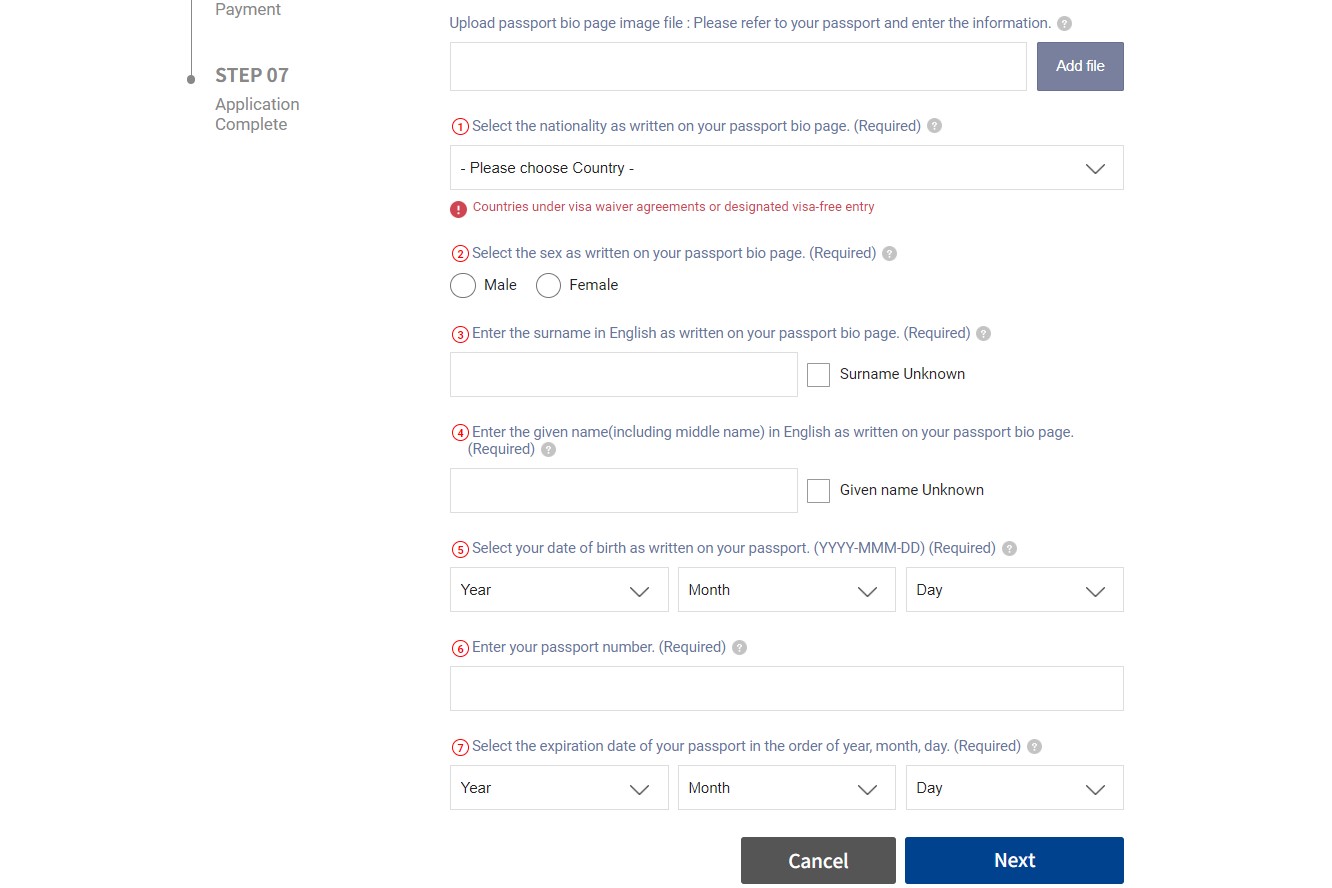The height and width of the screenshot is (888, 1332).
Task: Open the passport expiration Month dropdown
Action: coord(786,788)
